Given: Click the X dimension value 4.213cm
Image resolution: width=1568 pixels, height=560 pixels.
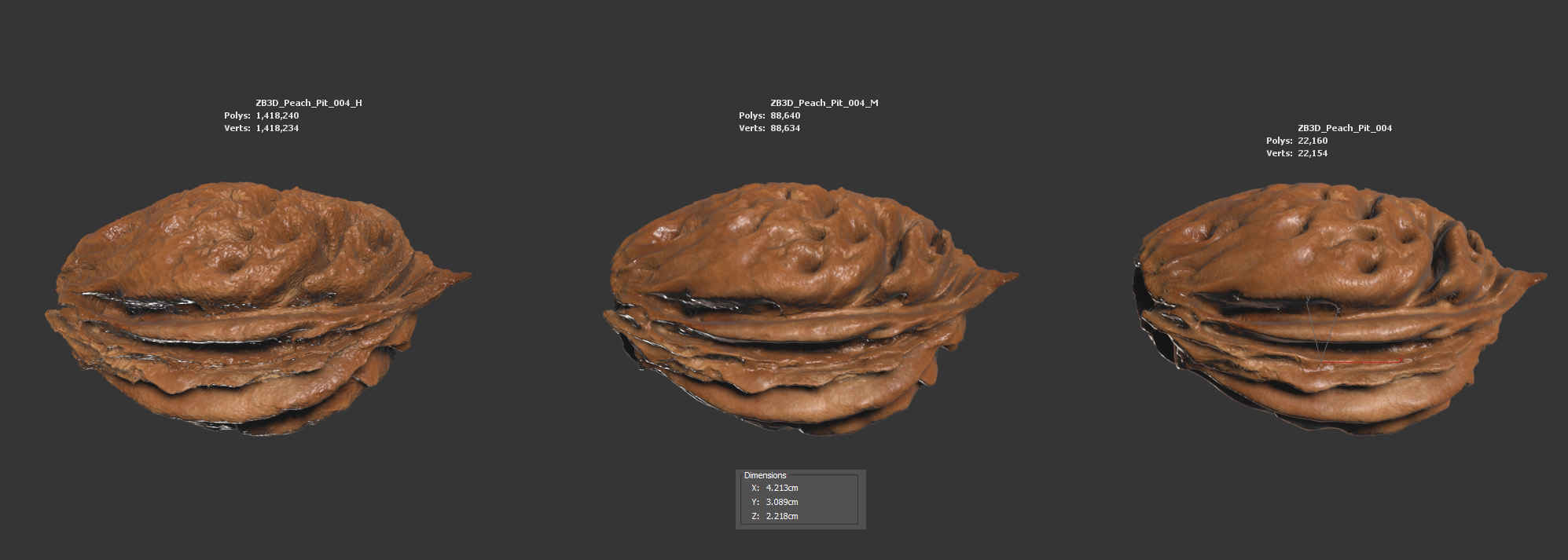Looking at the screenshot, I should pyautogui.click(x=781, y=488).
